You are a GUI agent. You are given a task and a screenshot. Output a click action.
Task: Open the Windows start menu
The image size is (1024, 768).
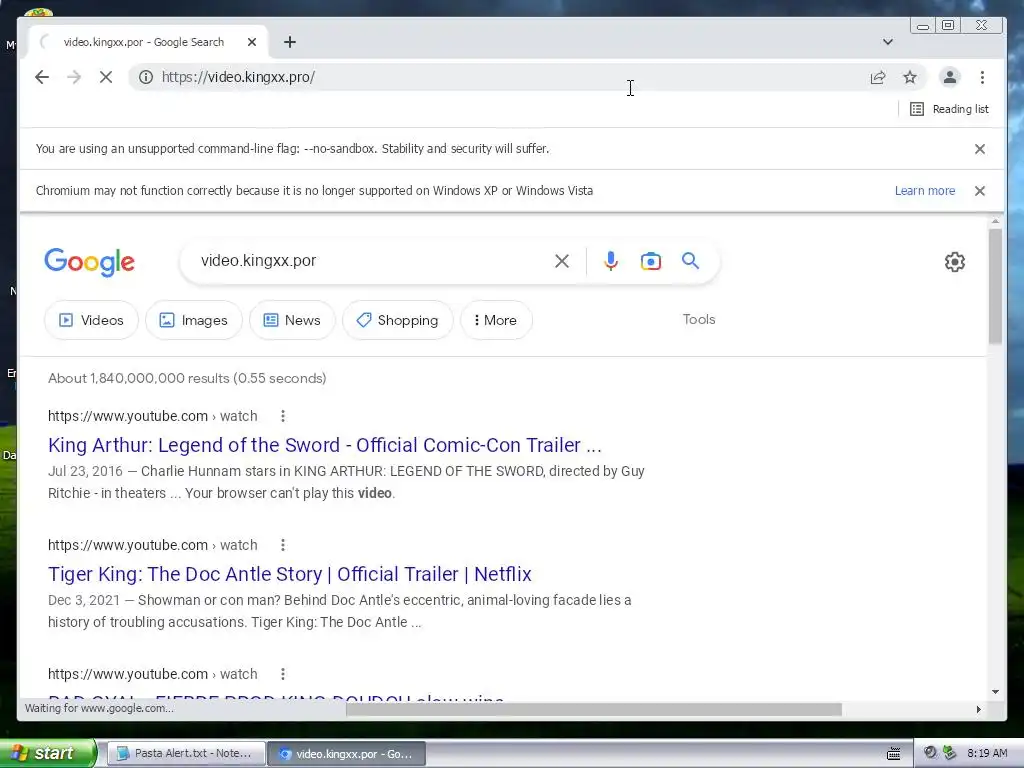(48, 753)
